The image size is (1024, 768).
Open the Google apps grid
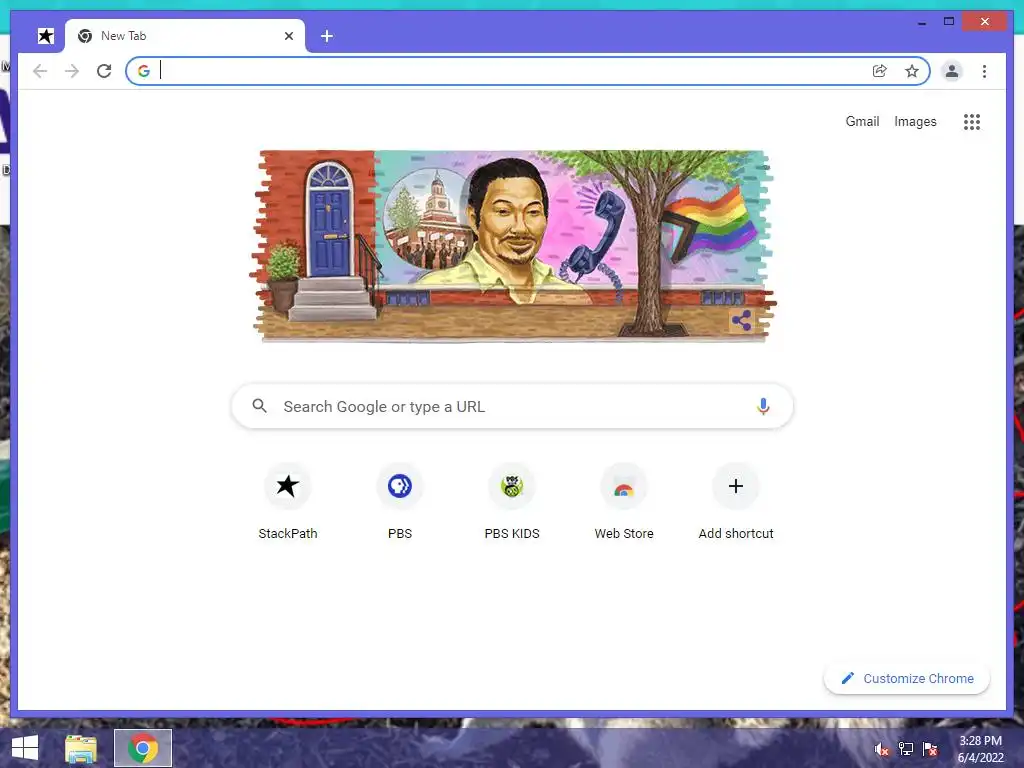pos(972,121)
